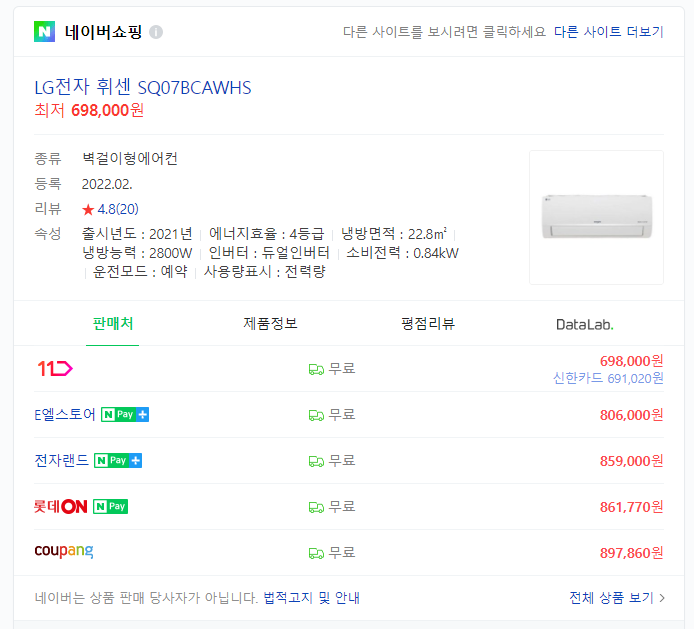Click the 롯데ON seller logo
The height and width of the screenshot is (629, 694).
pyautogui.click(x=61, y=506)
